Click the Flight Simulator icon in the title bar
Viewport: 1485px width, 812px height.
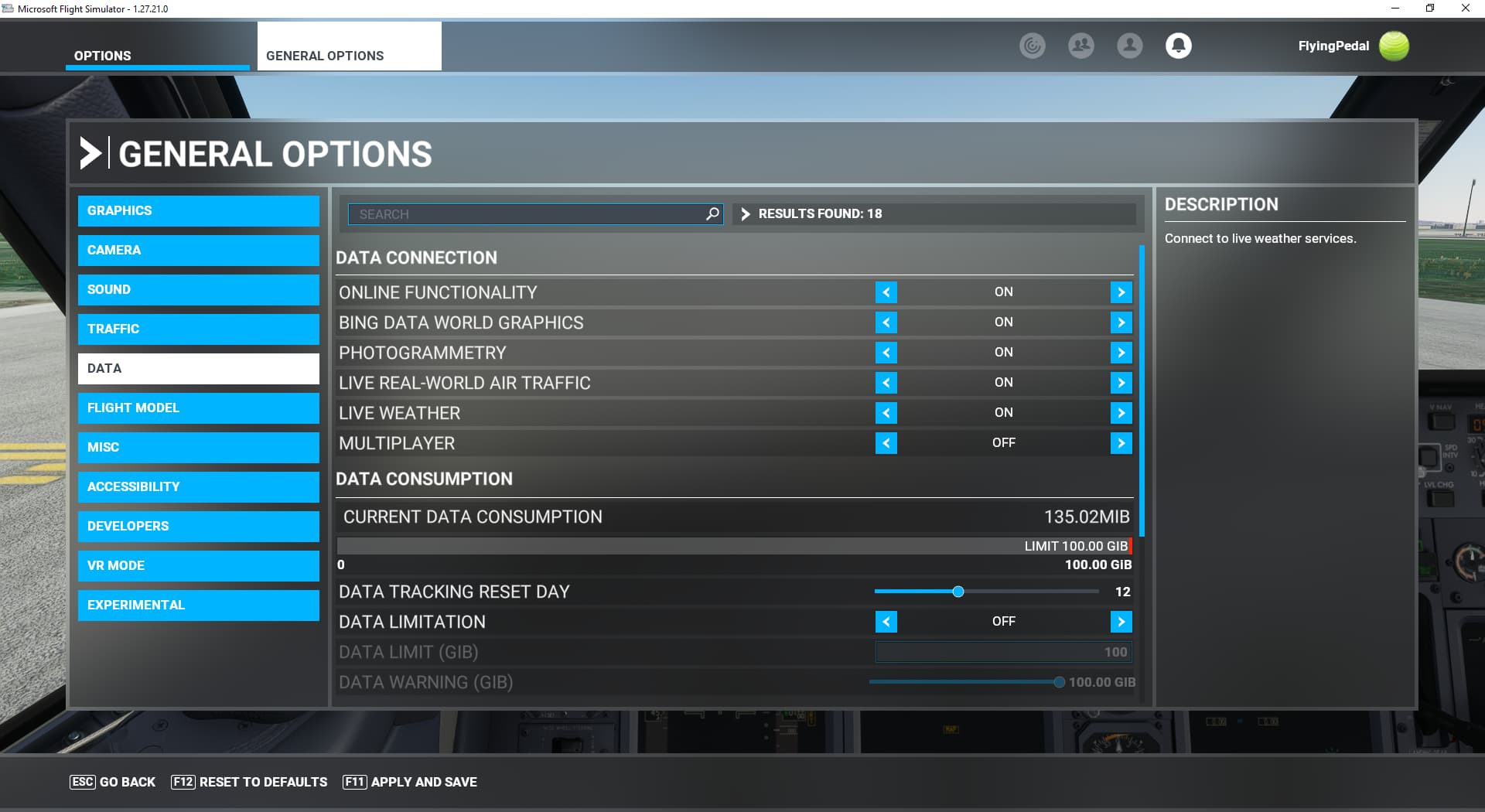click(x=9, y=9)
